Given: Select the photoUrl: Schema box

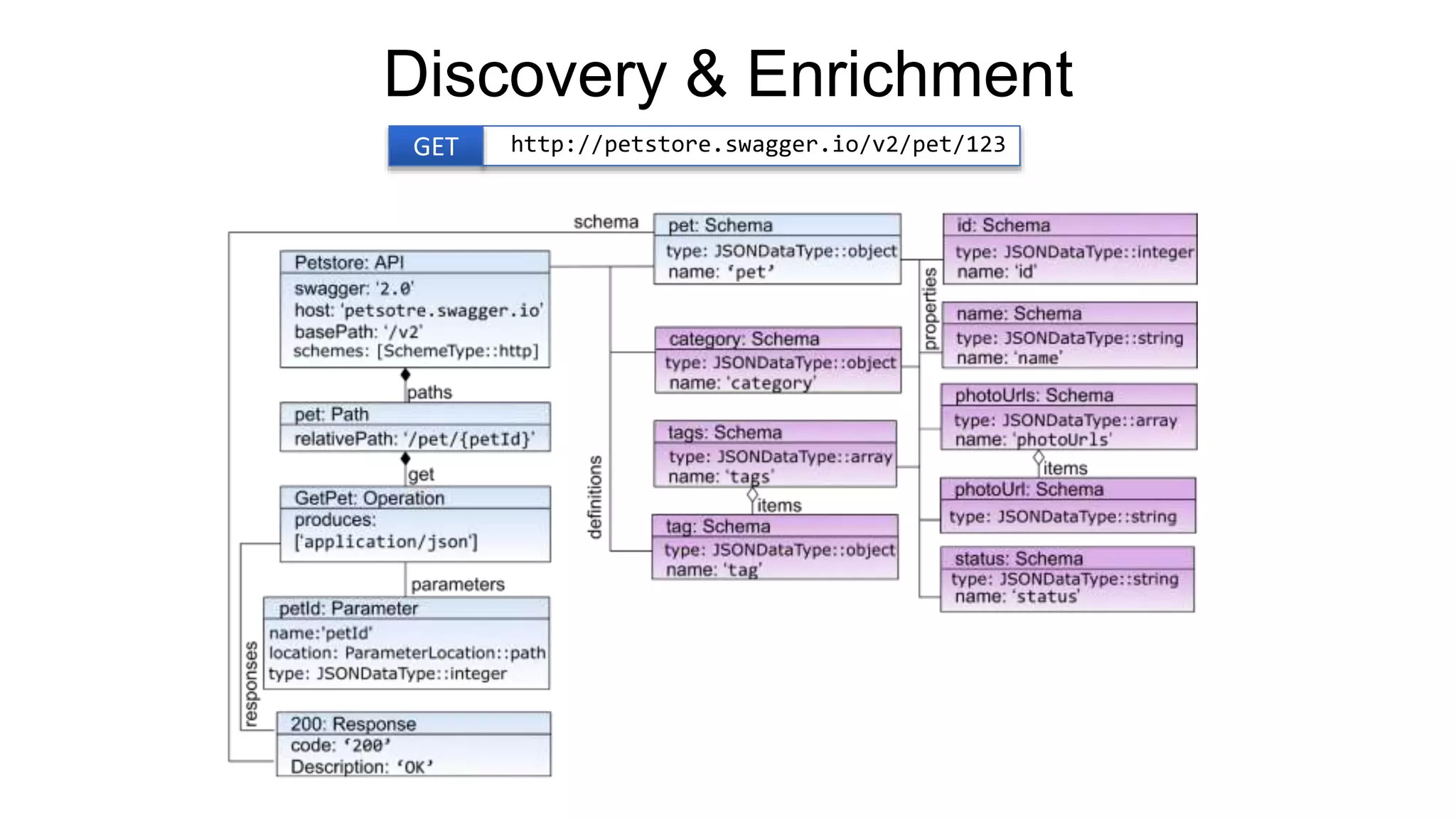Looking at the screenshot, I should coord(1068,505).
